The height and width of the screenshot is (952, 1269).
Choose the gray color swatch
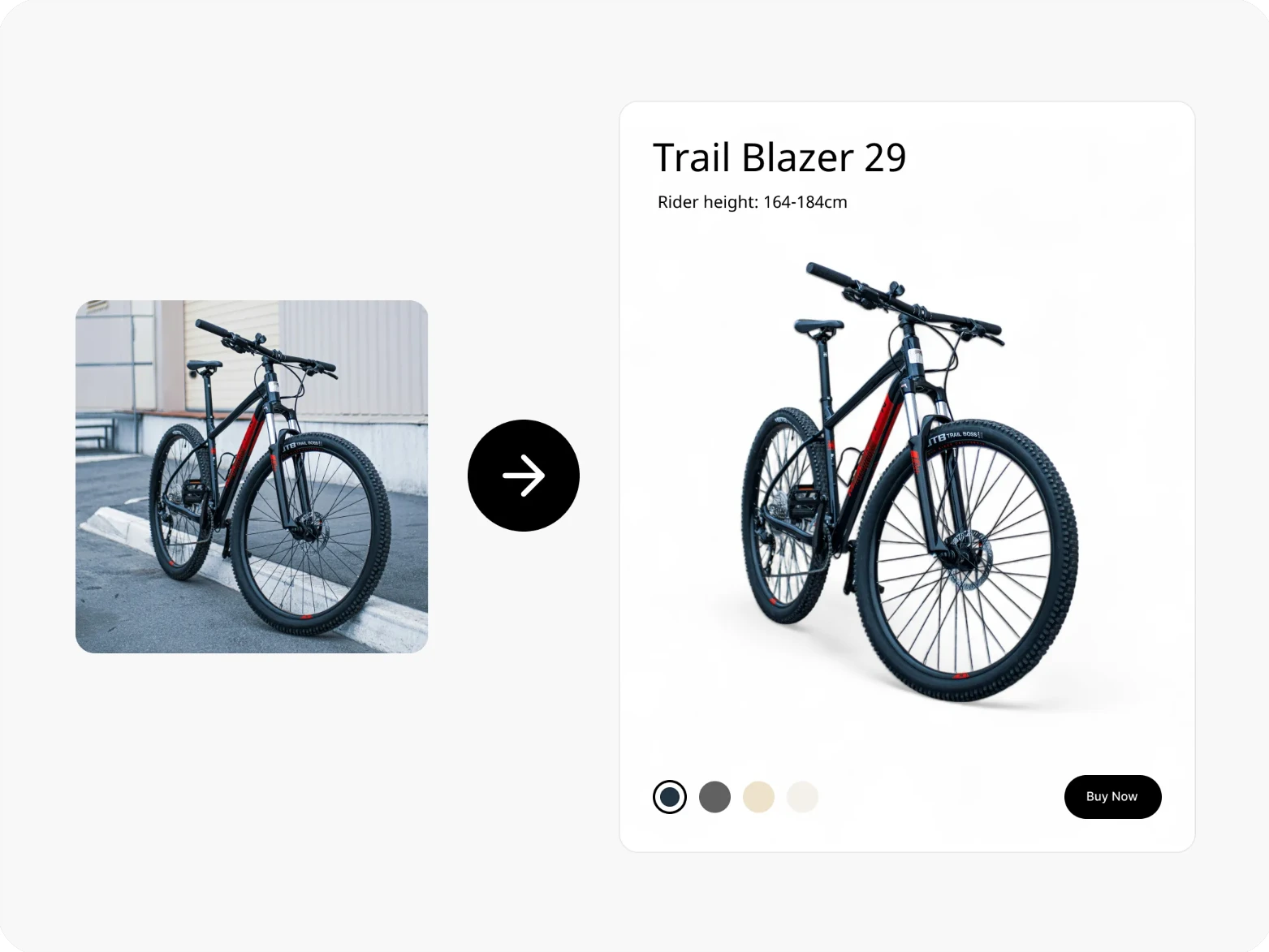[714, 797]
